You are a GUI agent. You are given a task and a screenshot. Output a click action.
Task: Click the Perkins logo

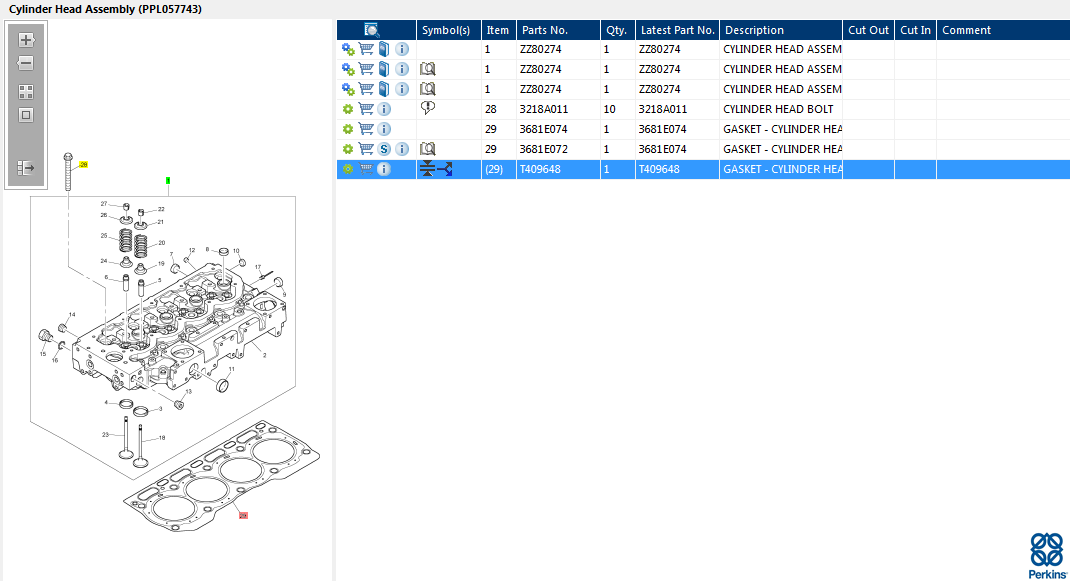pyautogui.click(x=1047, y=556)
